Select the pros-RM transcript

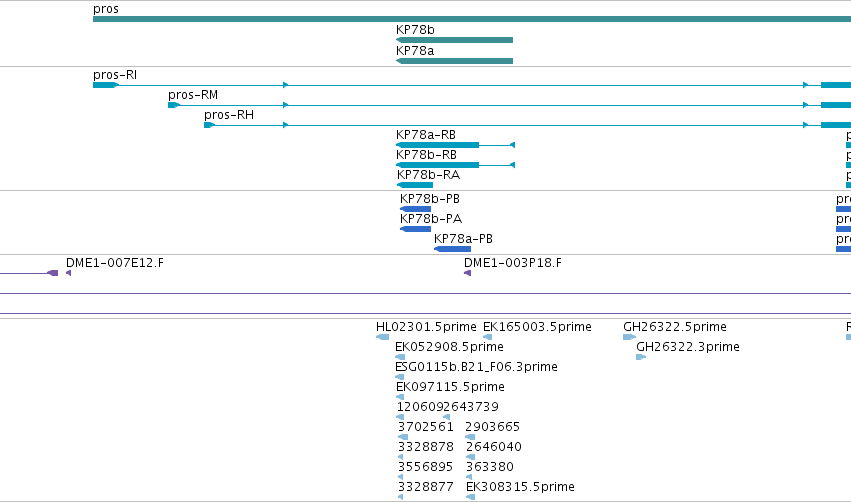[509, 105]
